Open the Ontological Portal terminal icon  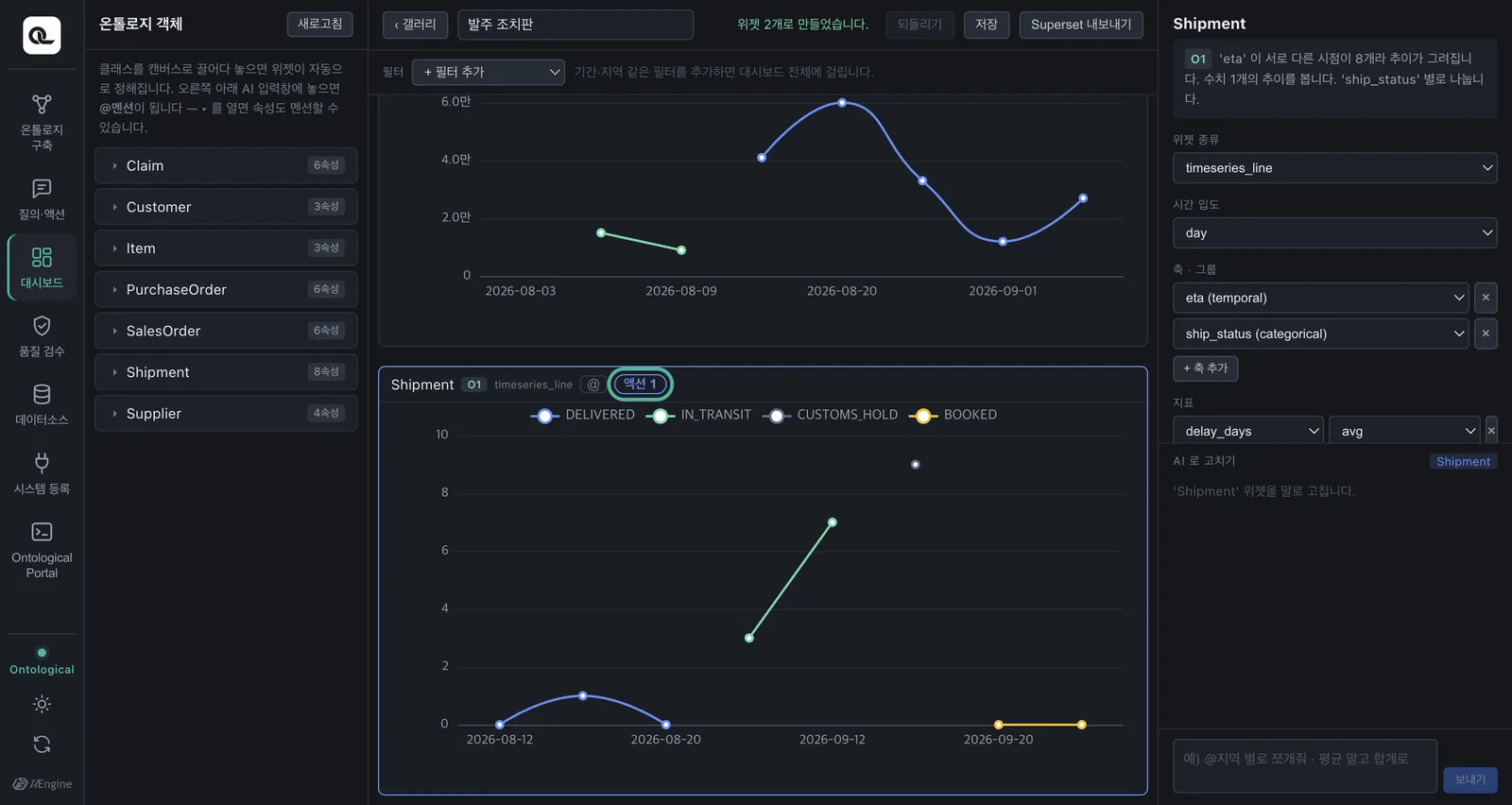click(42, 532)
